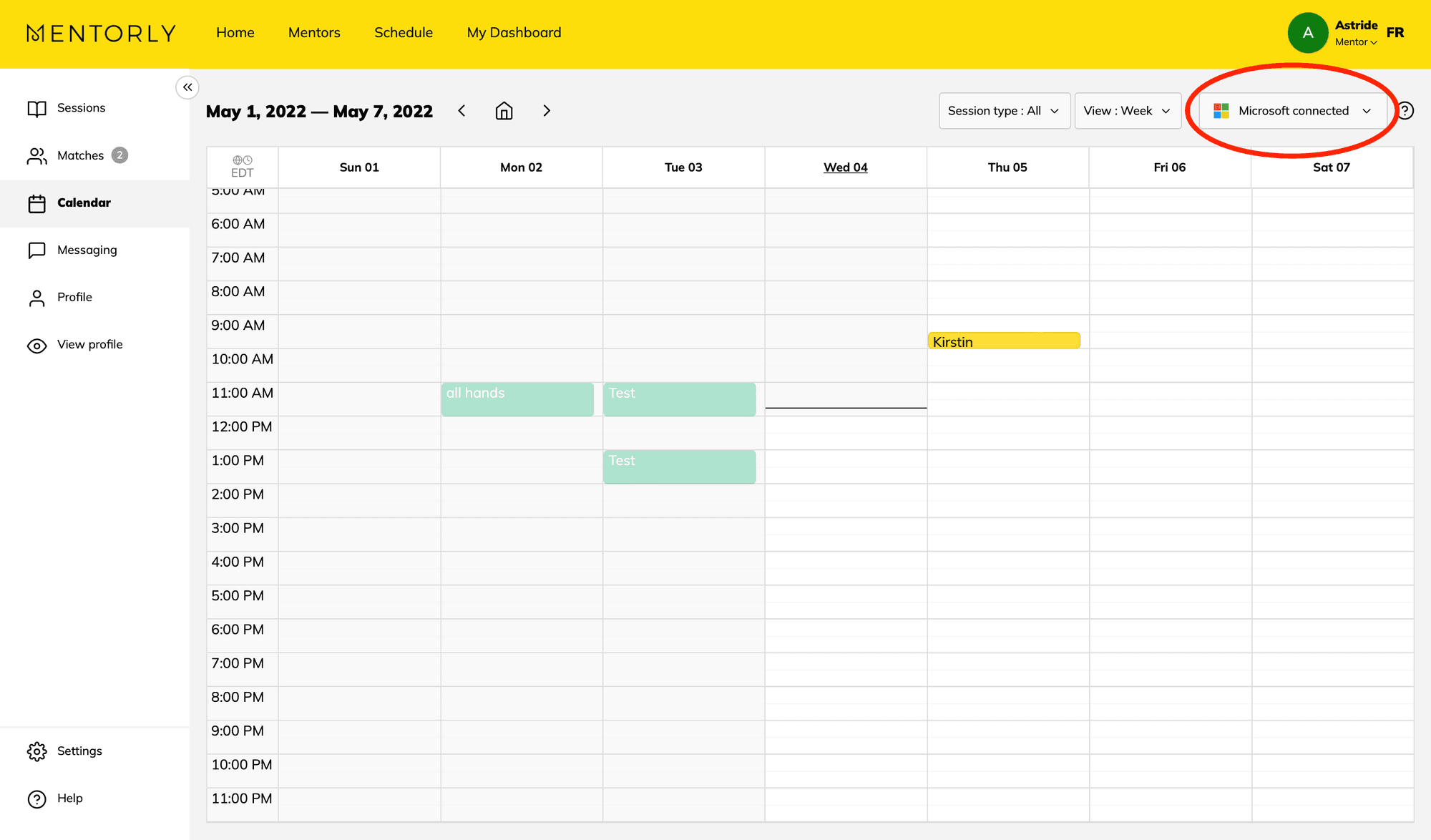Expand the Session type dropdown

coord(1004,111)
